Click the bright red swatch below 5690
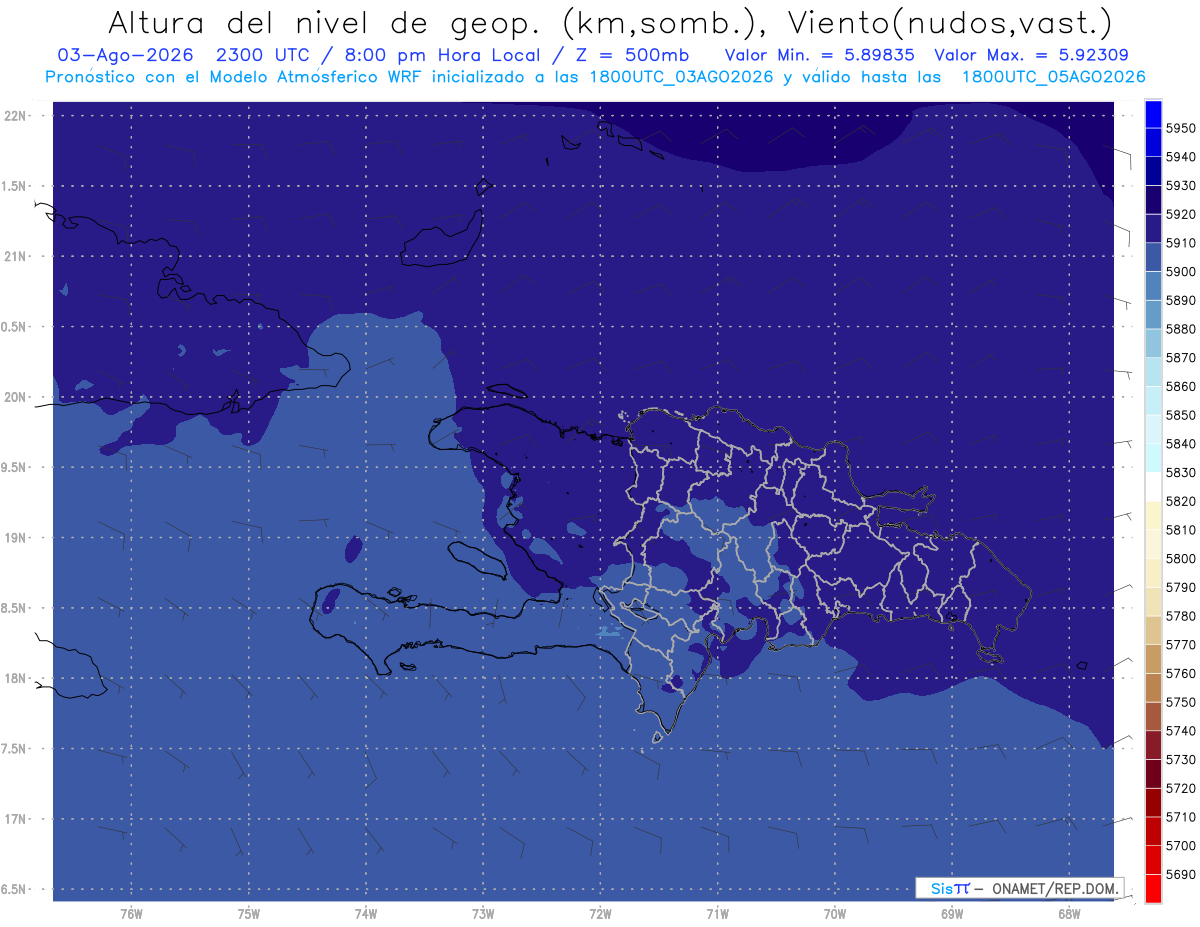 pos(1153,888)
